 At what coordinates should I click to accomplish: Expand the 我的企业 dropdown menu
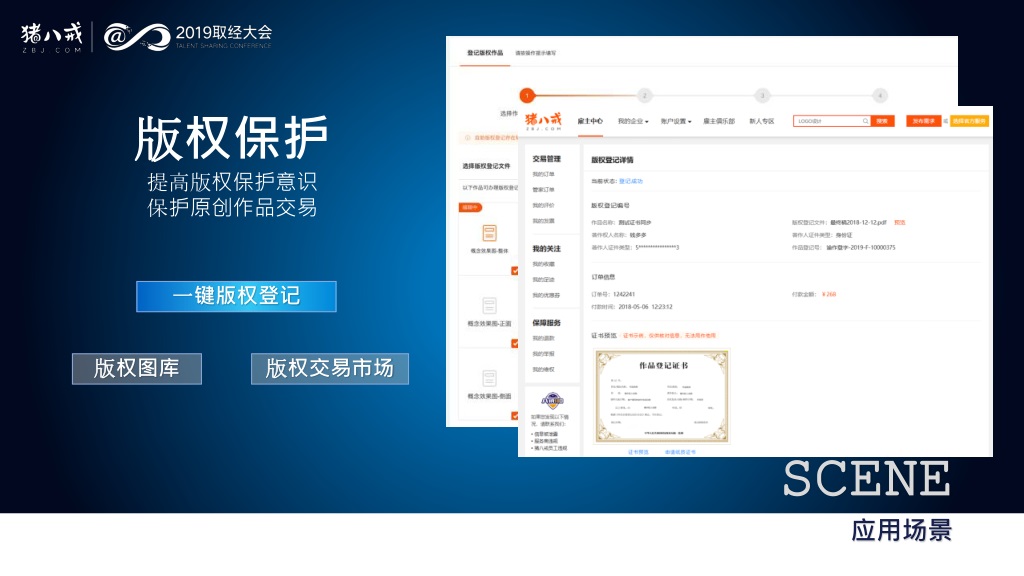(633, 121)
